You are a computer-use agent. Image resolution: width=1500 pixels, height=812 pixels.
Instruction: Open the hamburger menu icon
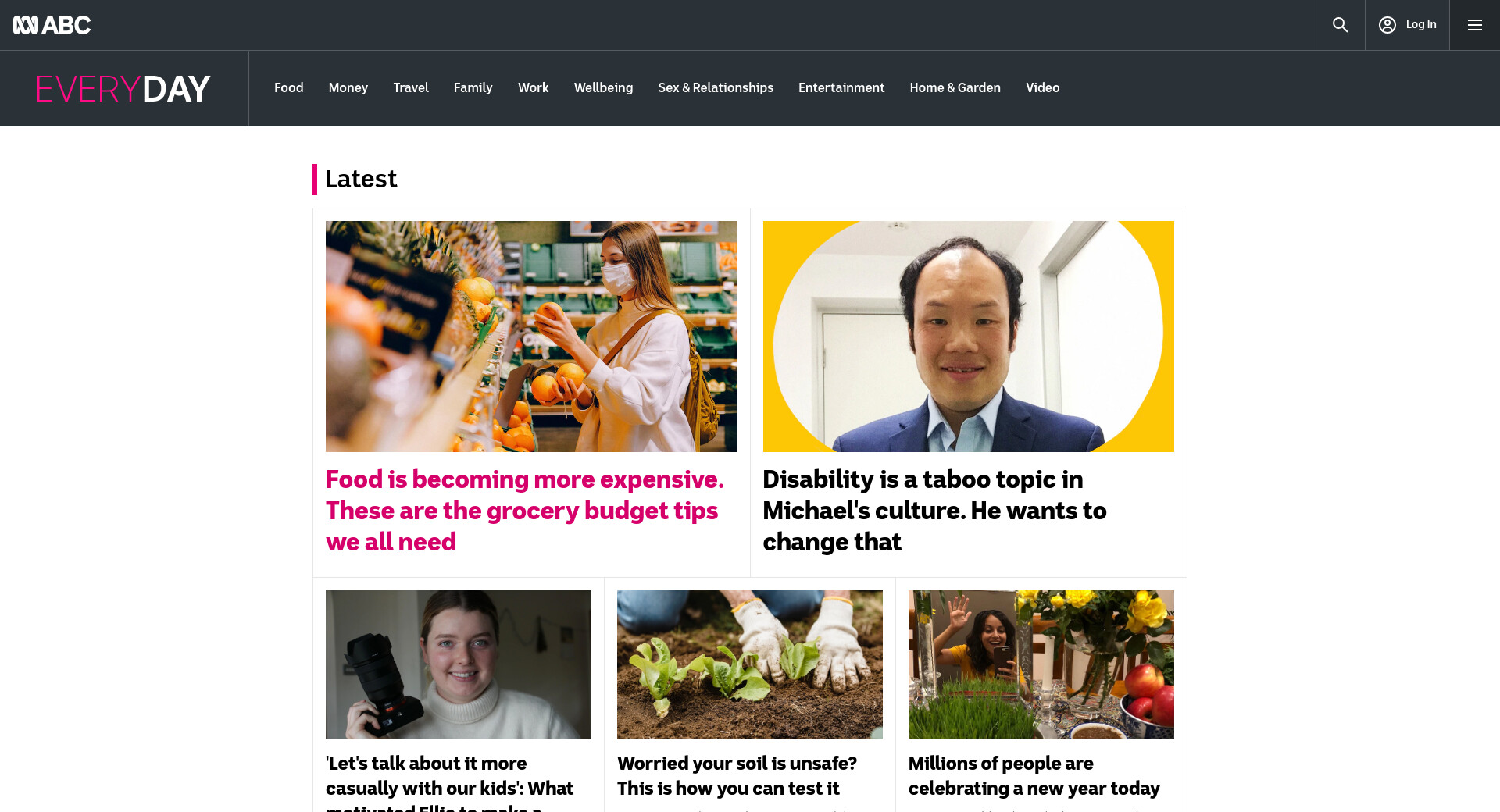[x=1474, y=25]
